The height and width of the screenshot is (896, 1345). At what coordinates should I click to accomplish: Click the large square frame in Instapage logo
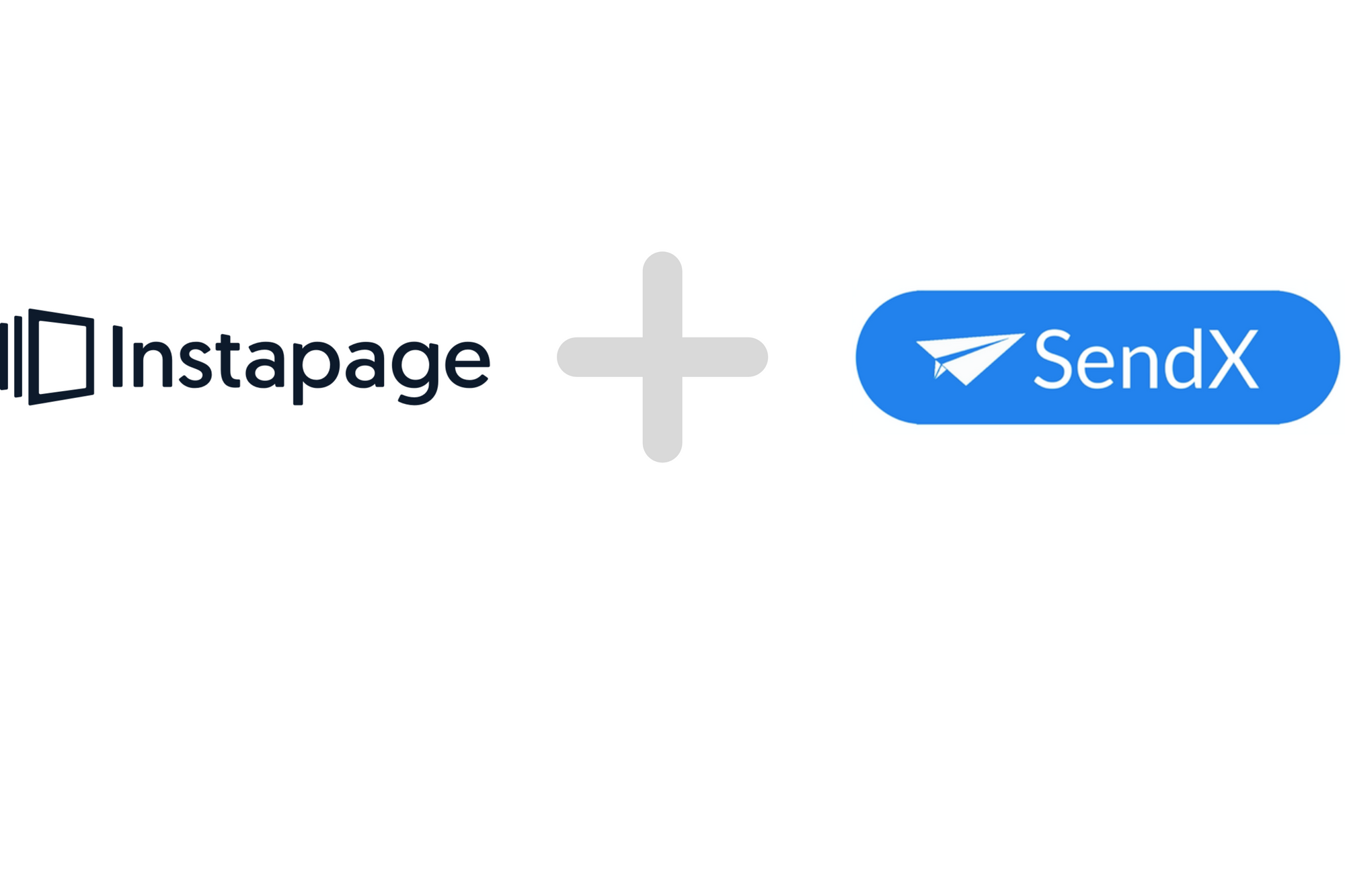(x=61, y=357)
